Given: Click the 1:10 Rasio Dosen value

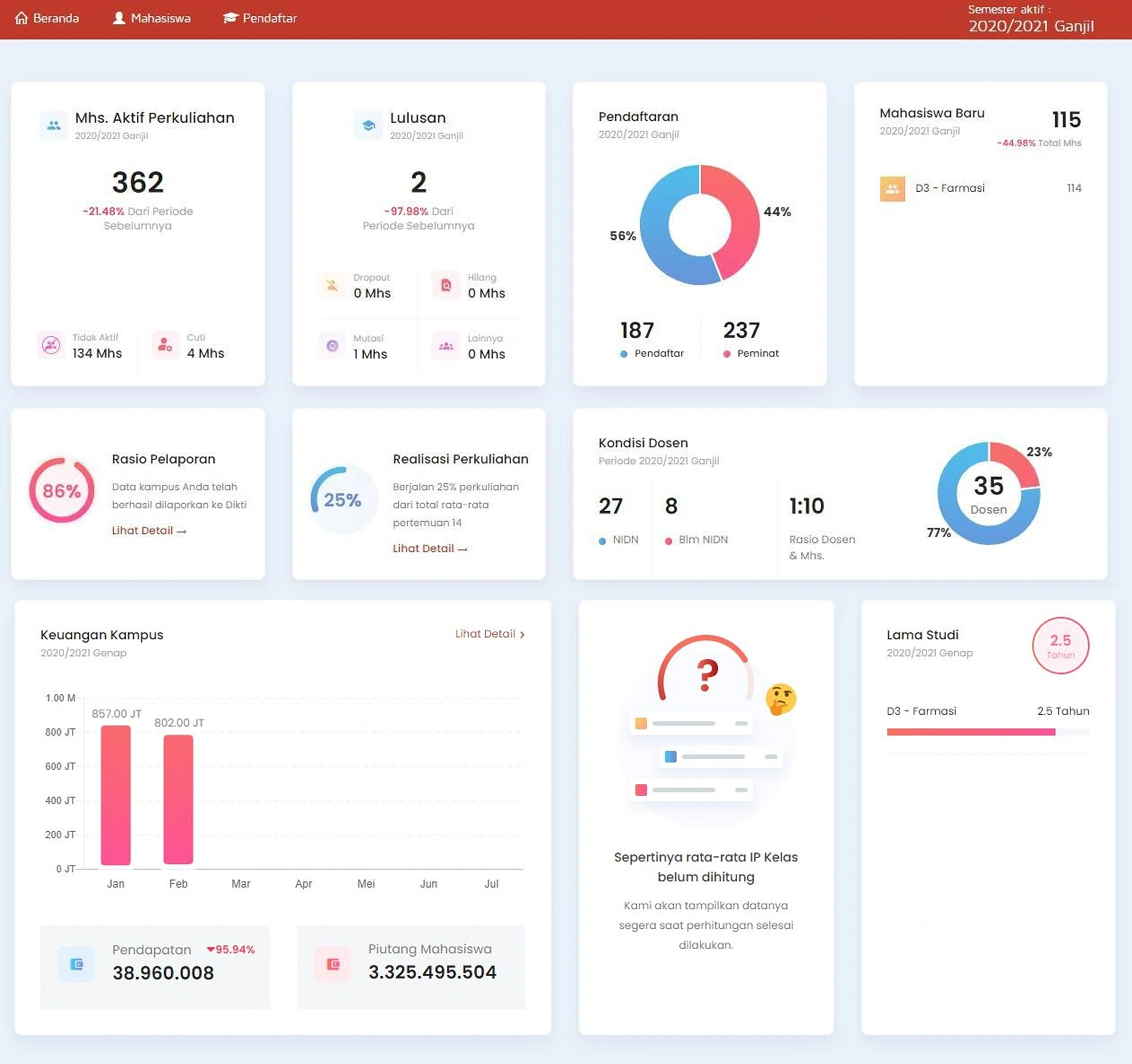Looking at the screenshot, I should pos(806,506).
